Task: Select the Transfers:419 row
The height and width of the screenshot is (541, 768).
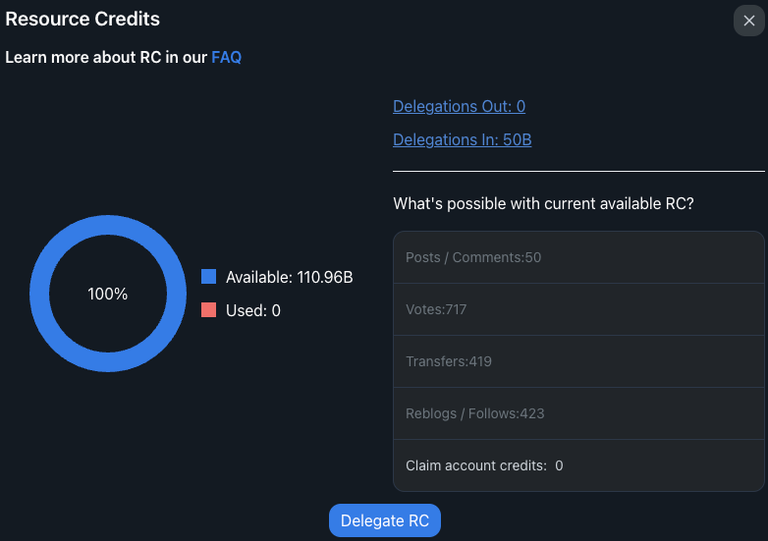Action: (x=578, y=361)
